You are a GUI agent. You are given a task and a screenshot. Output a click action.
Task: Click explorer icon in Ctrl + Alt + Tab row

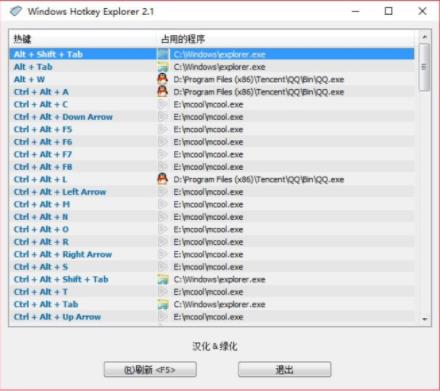click(x=163, y=304)
